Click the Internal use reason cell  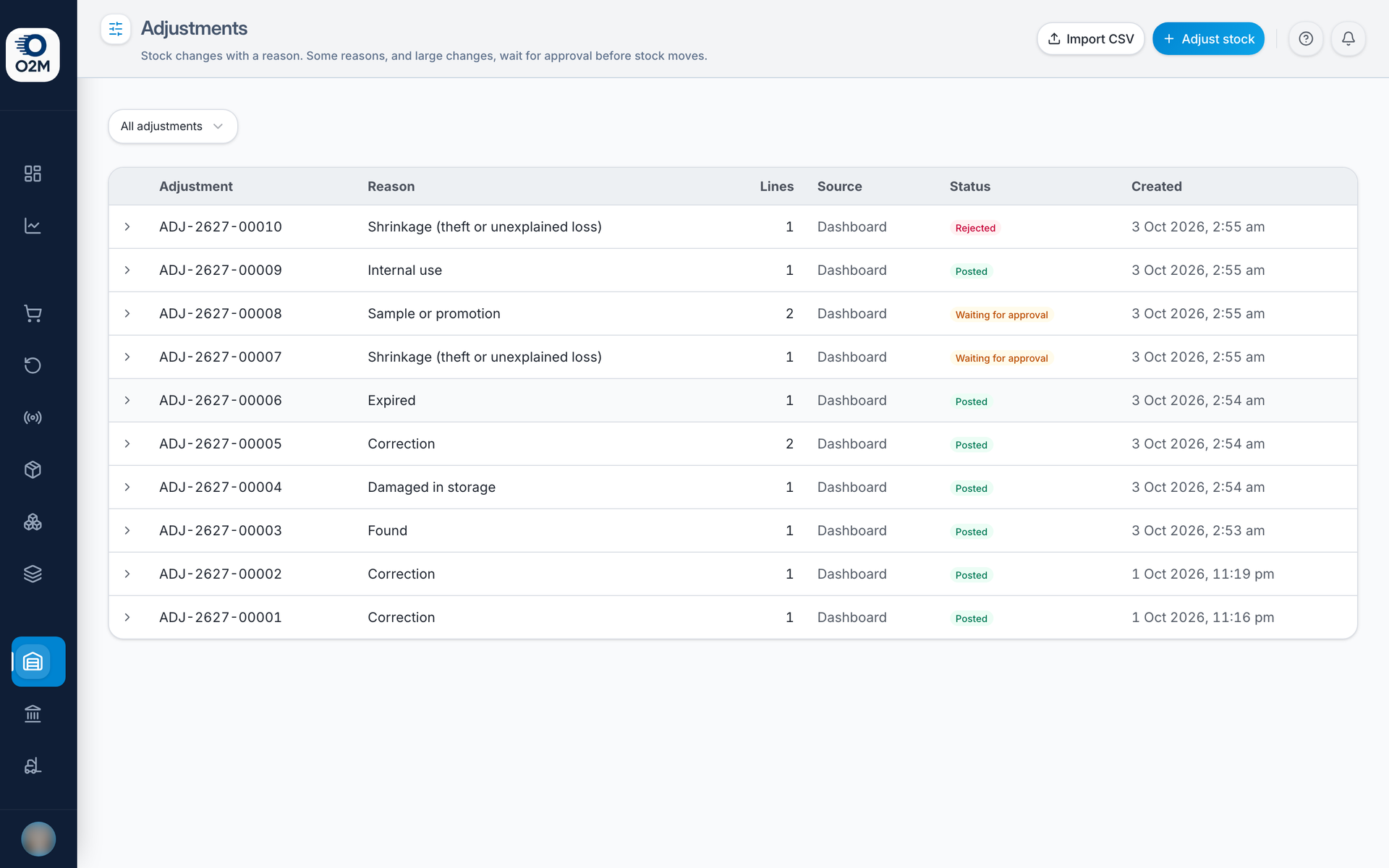click(x=404, y=271)
